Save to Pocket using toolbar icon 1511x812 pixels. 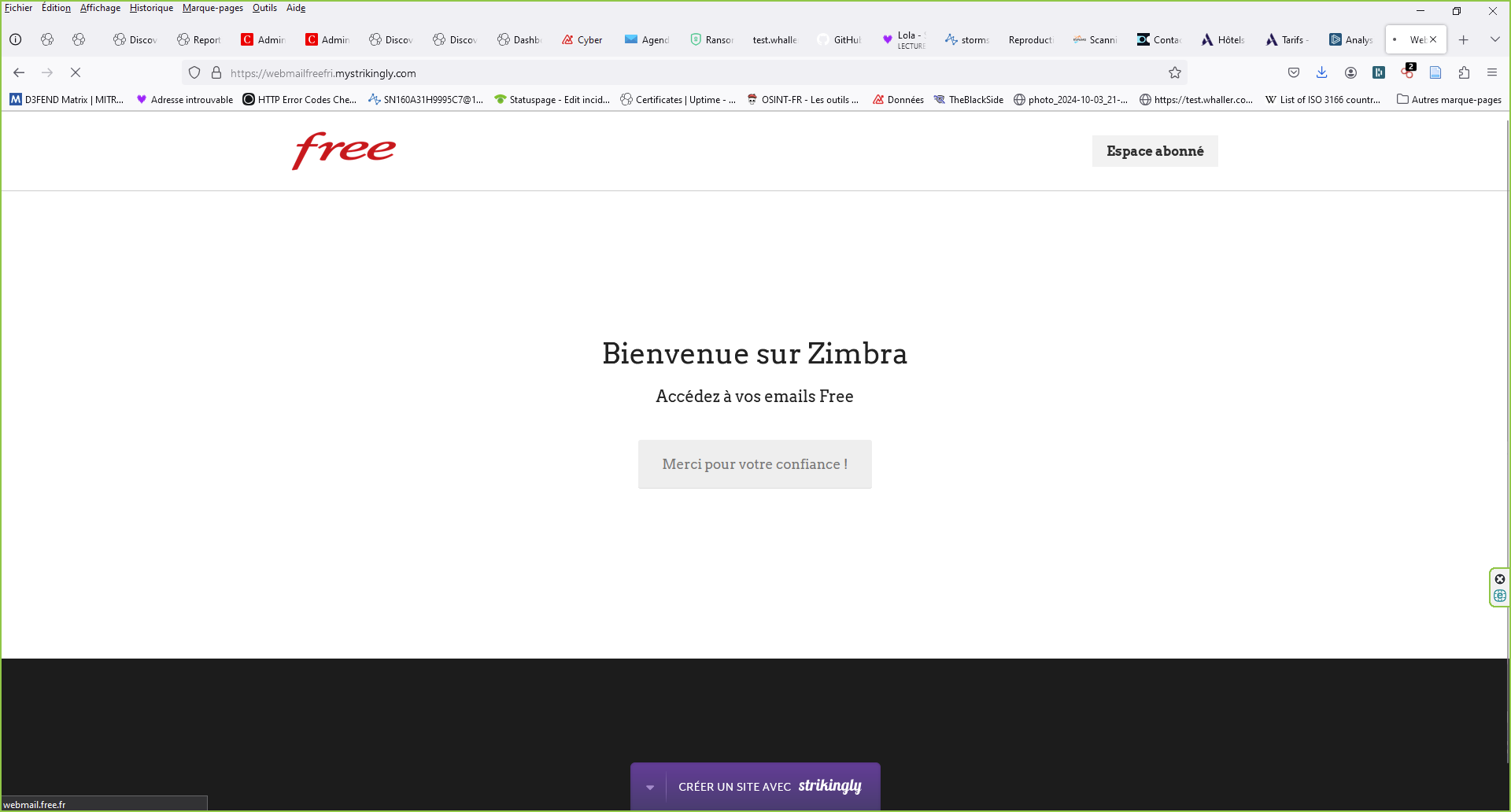1294,72
